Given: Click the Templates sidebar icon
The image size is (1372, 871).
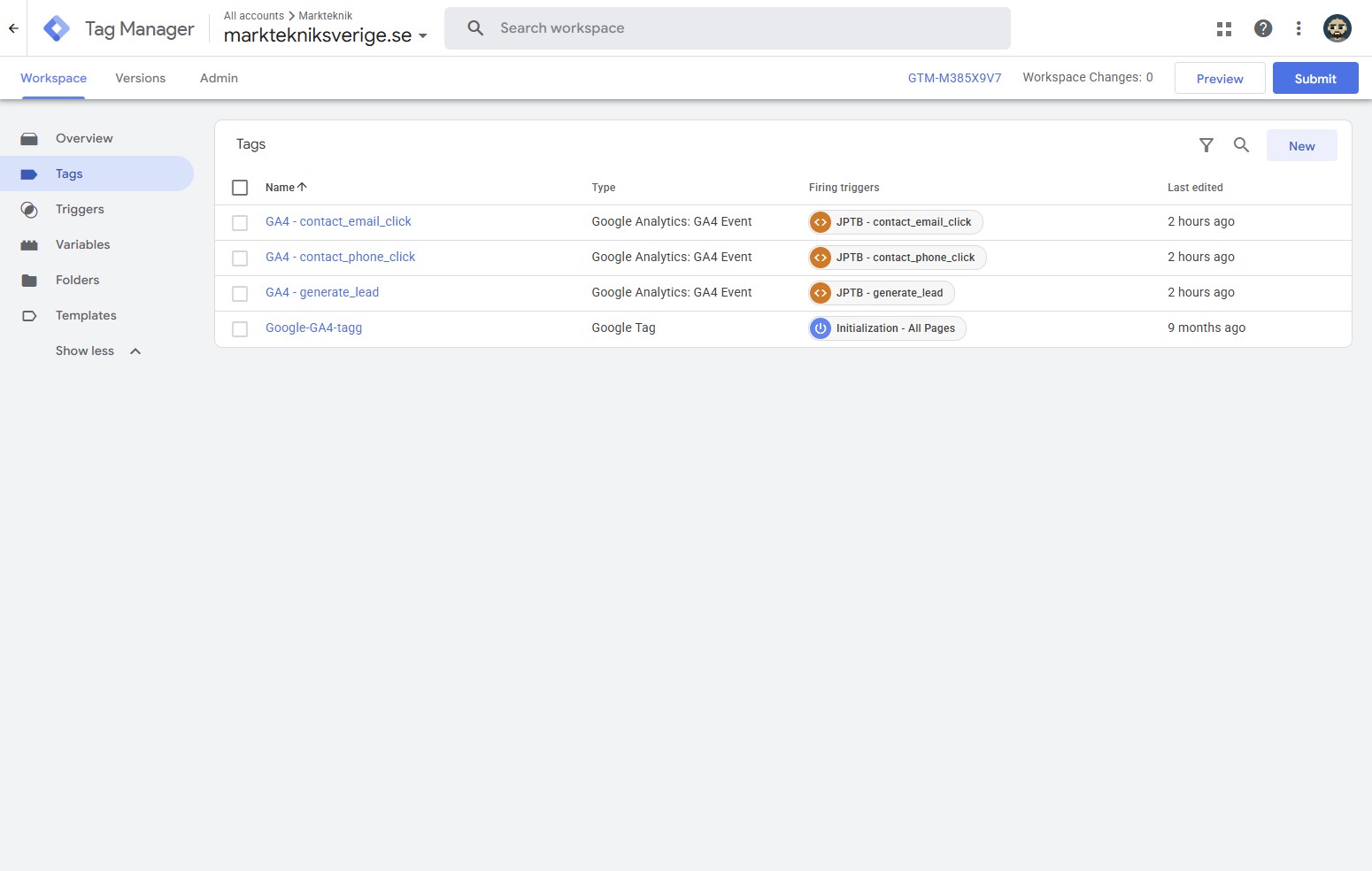Looking at the screenshot, I should point(29,316).
